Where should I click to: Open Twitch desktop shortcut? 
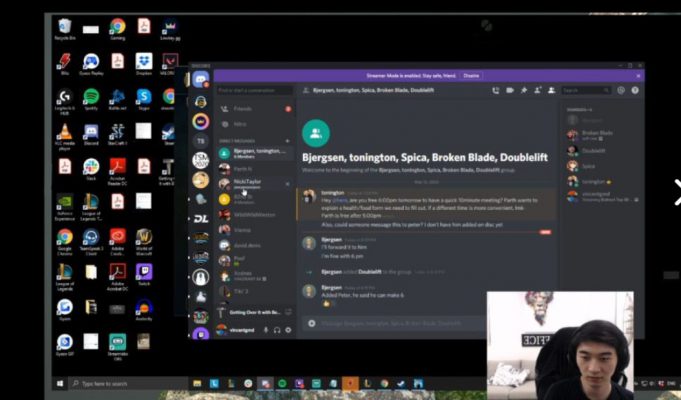(144, 274)
